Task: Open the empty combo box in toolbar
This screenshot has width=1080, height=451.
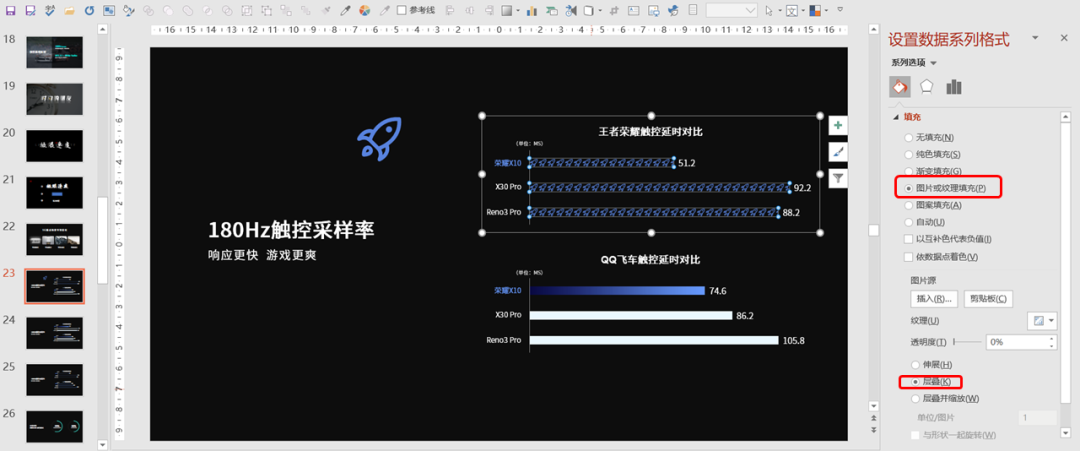Action: (731, 10)
